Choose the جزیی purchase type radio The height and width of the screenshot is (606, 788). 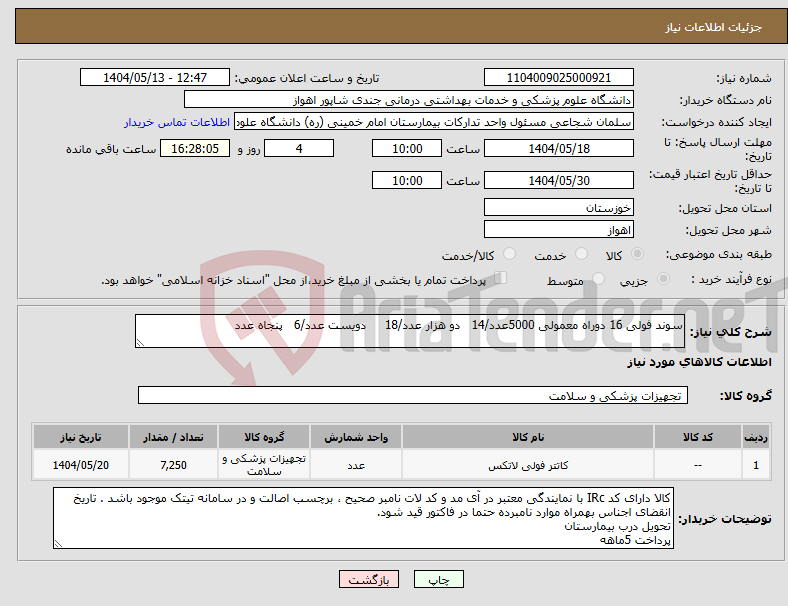tap(663, 279)
